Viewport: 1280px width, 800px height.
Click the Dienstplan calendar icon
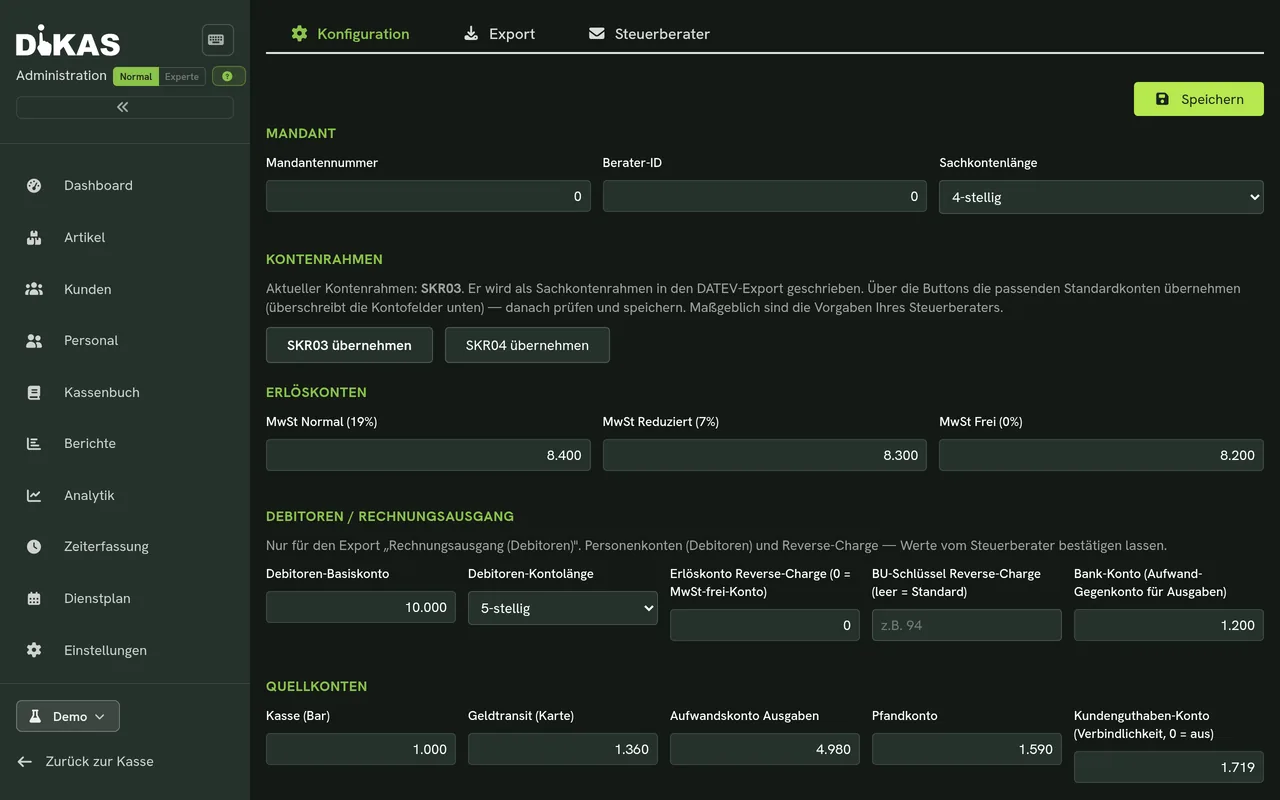[34, 598]
